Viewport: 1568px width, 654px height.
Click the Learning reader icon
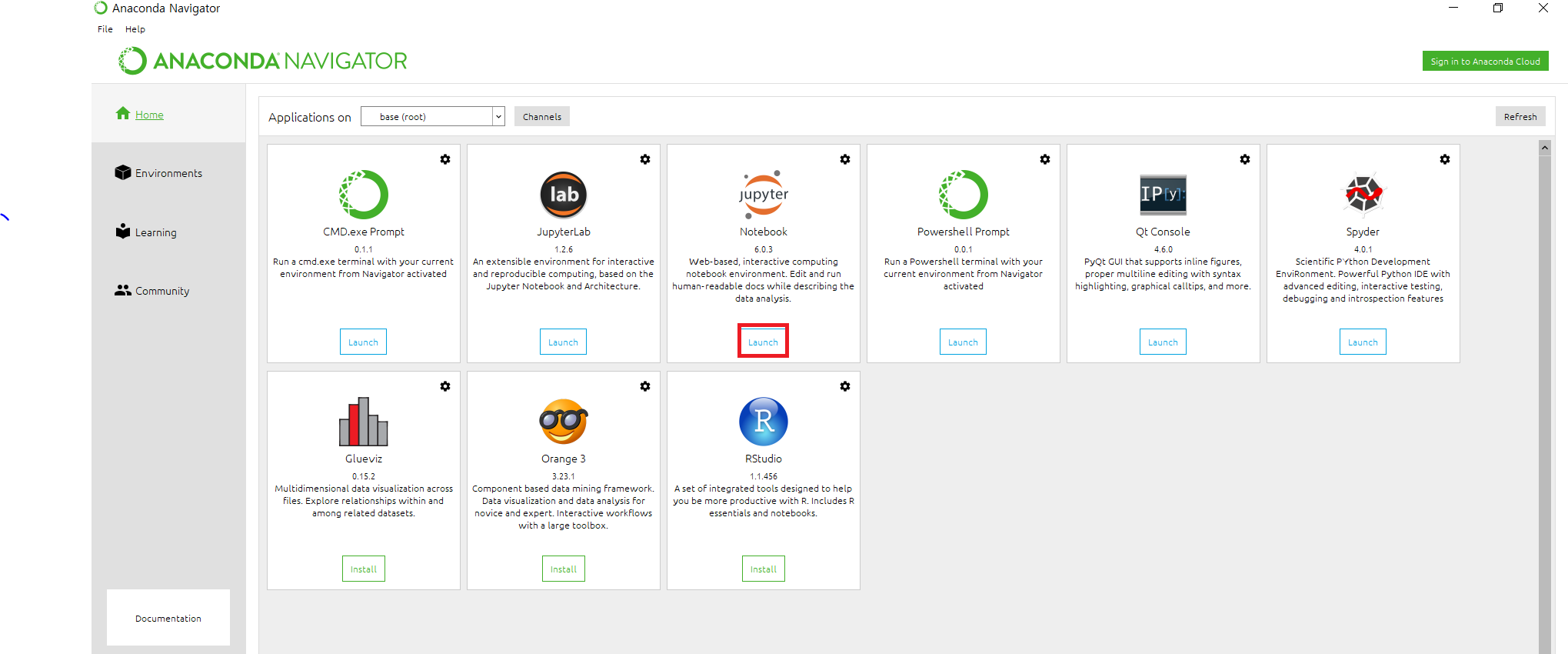(x=123, y=231)
